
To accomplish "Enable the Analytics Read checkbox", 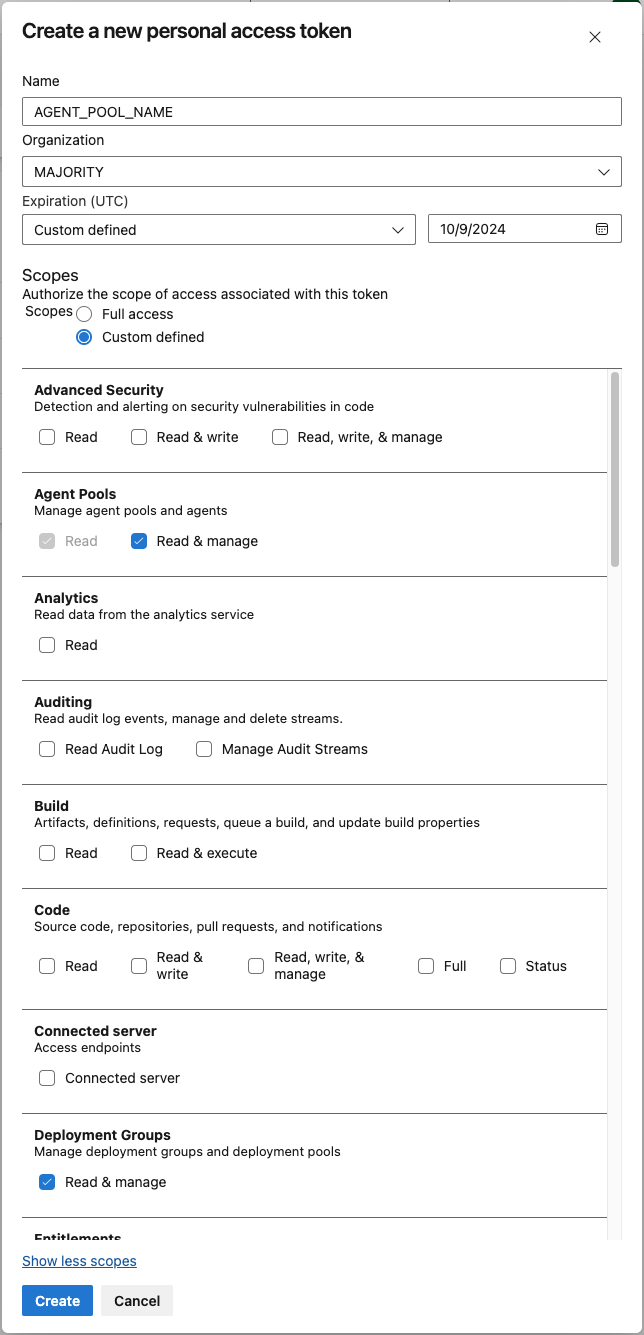I will 47,645.
